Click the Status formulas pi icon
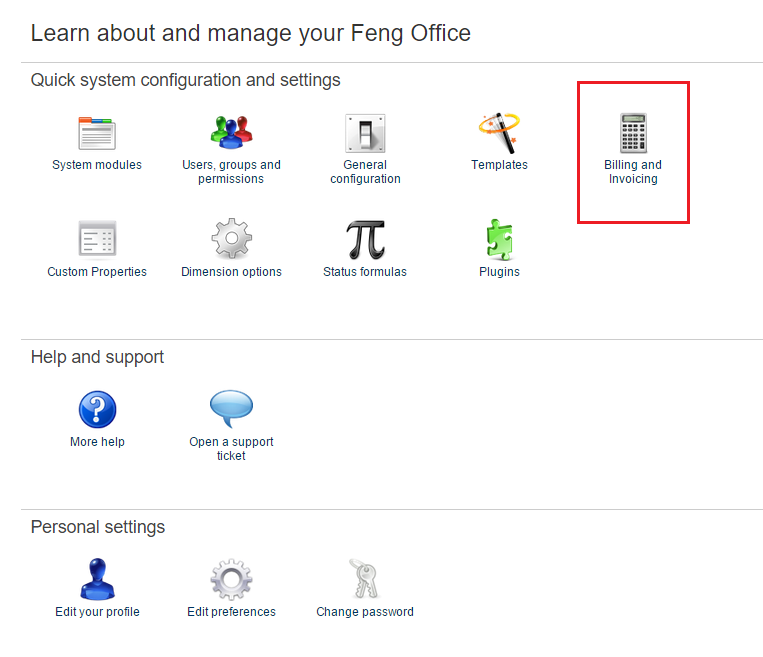This screenshot has width=763, height=657. (365, 240)
